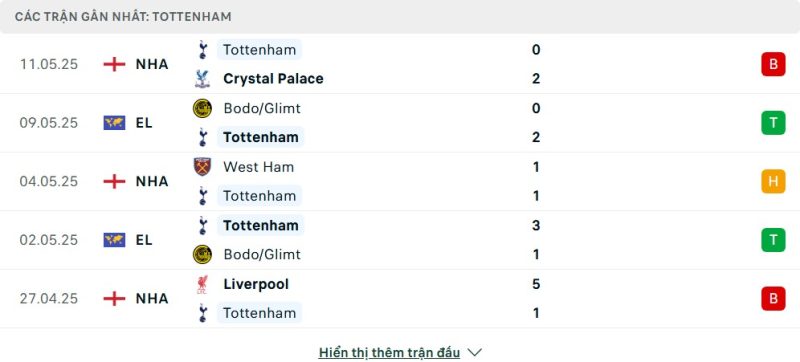Click the Liverpool club crest

click(203, 285)
